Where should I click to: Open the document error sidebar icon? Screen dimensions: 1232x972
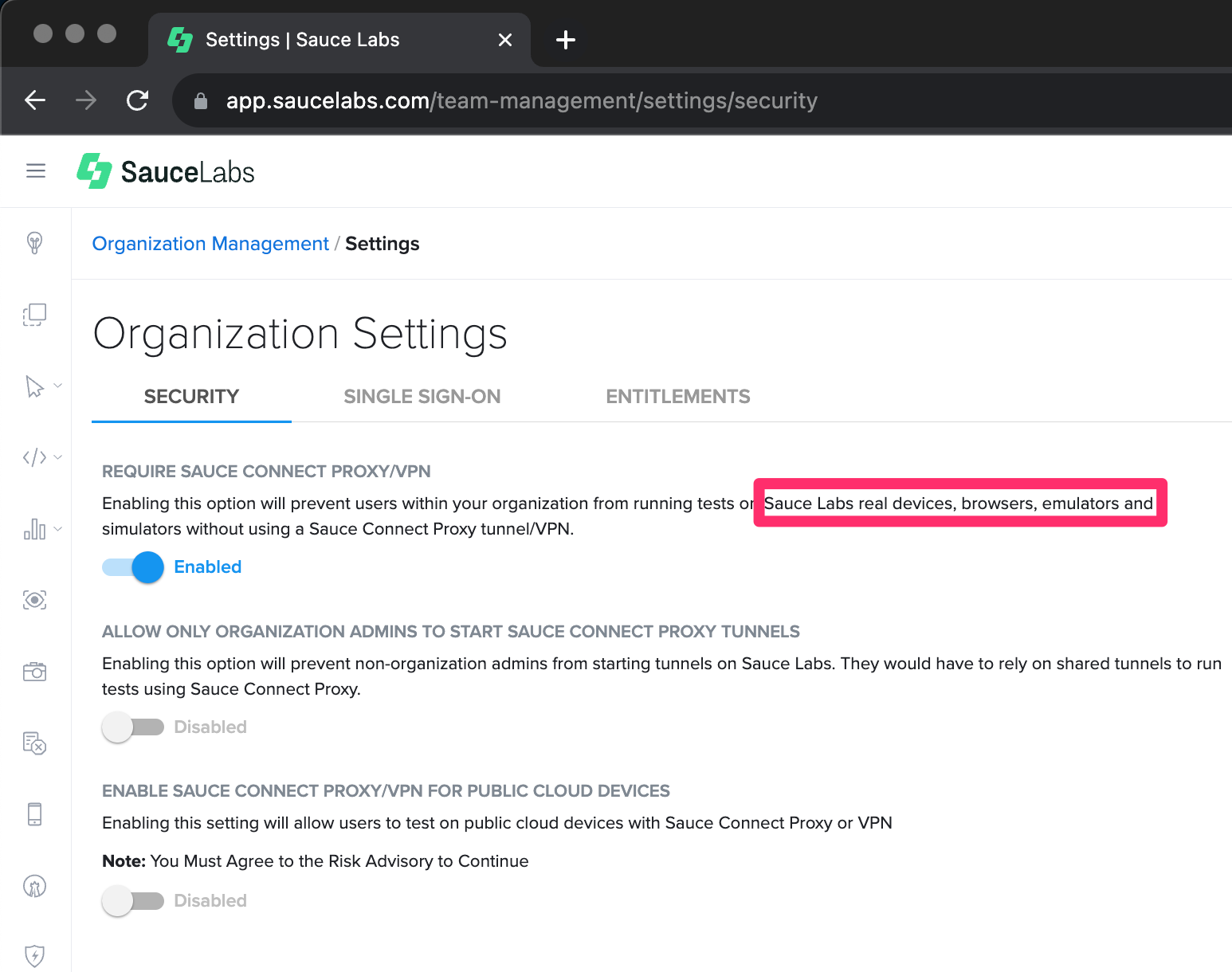pos(35,743)
